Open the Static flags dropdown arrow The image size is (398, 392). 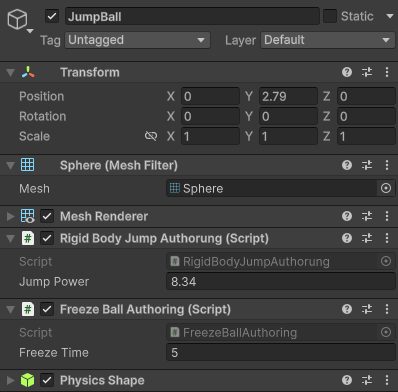click(x=389, y=16)
